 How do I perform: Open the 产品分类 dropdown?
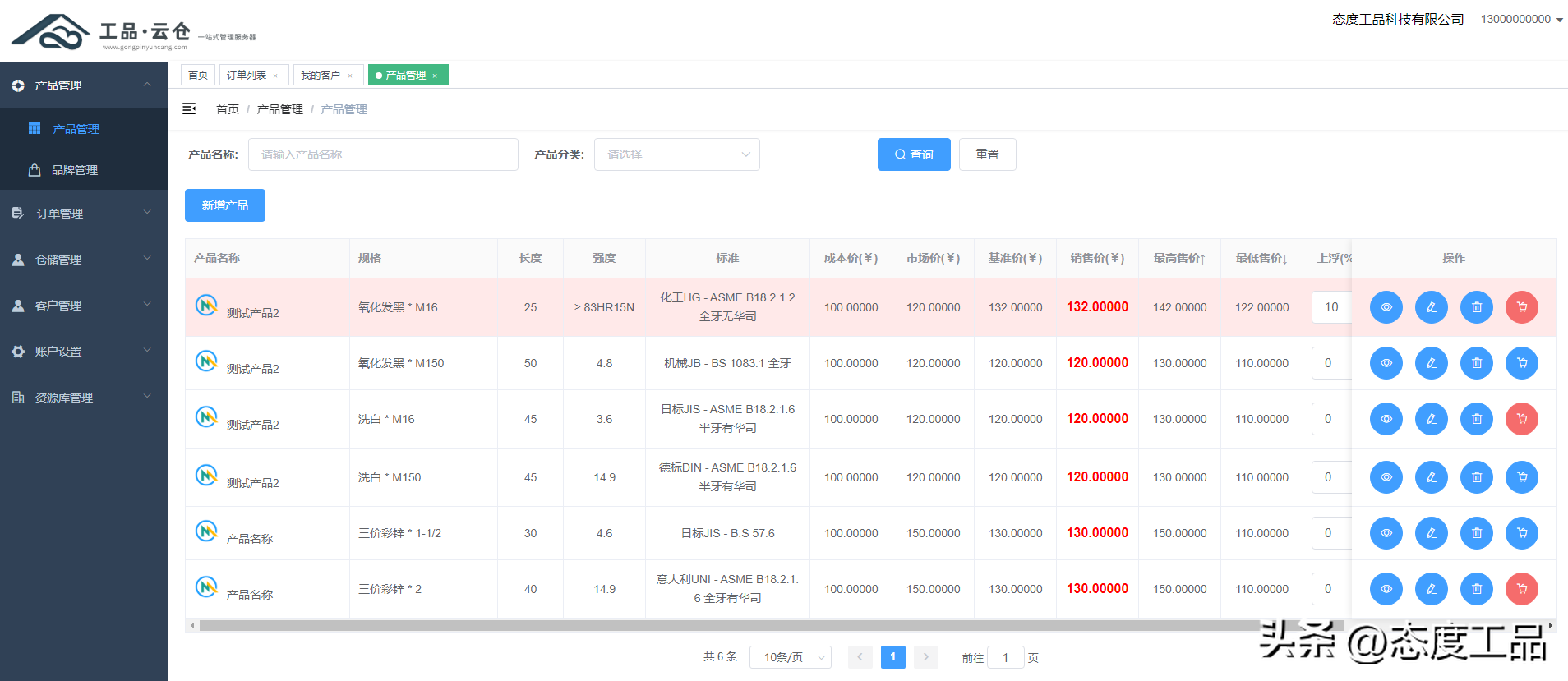677,154
